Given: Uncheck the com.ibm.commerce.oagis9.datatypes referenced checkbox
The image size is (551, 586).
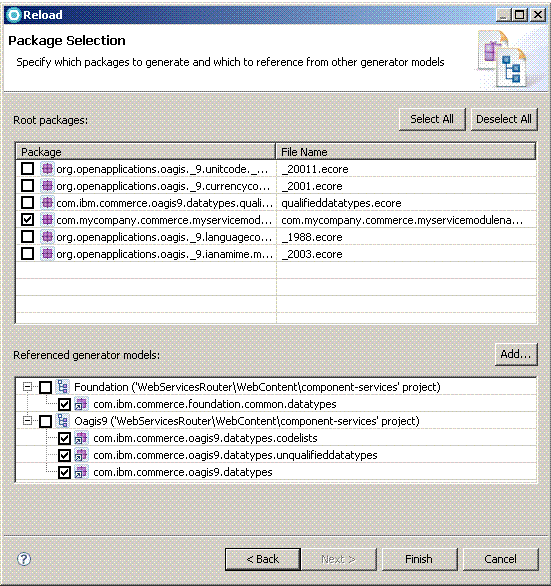Looking at the screenshot, I should (64, 472).
